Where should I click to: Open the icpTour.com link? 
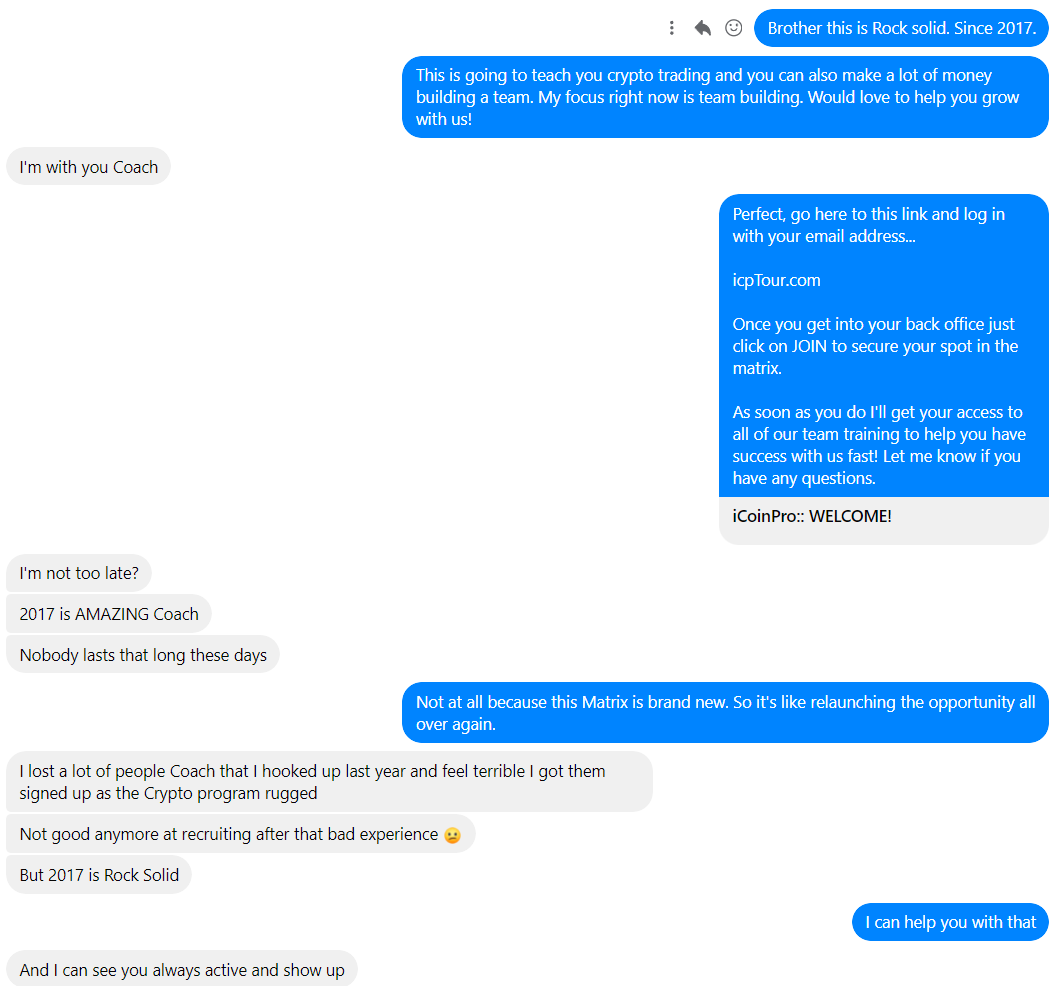tap(776, 280)
